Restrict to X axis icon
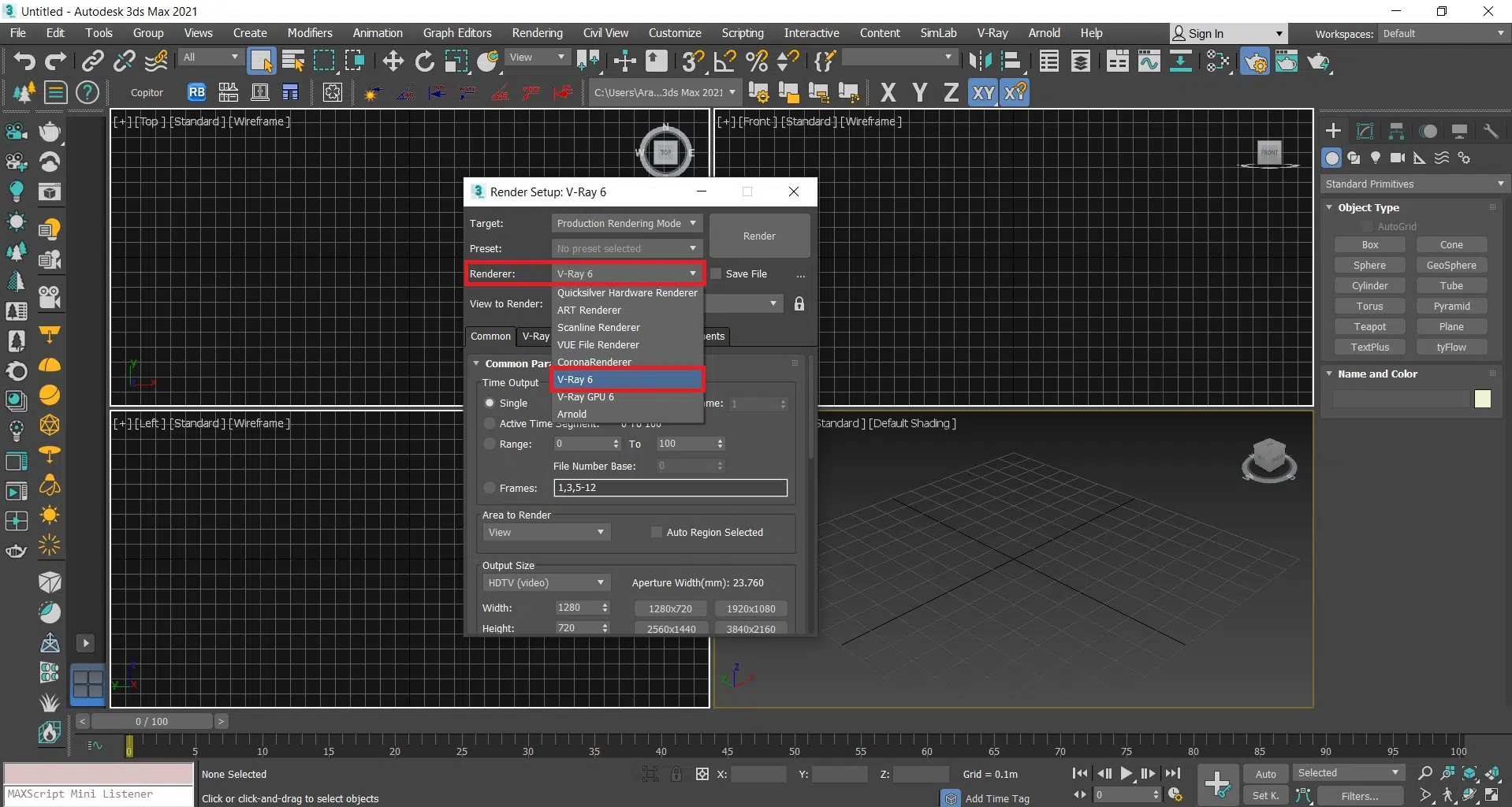 point(888,93)
